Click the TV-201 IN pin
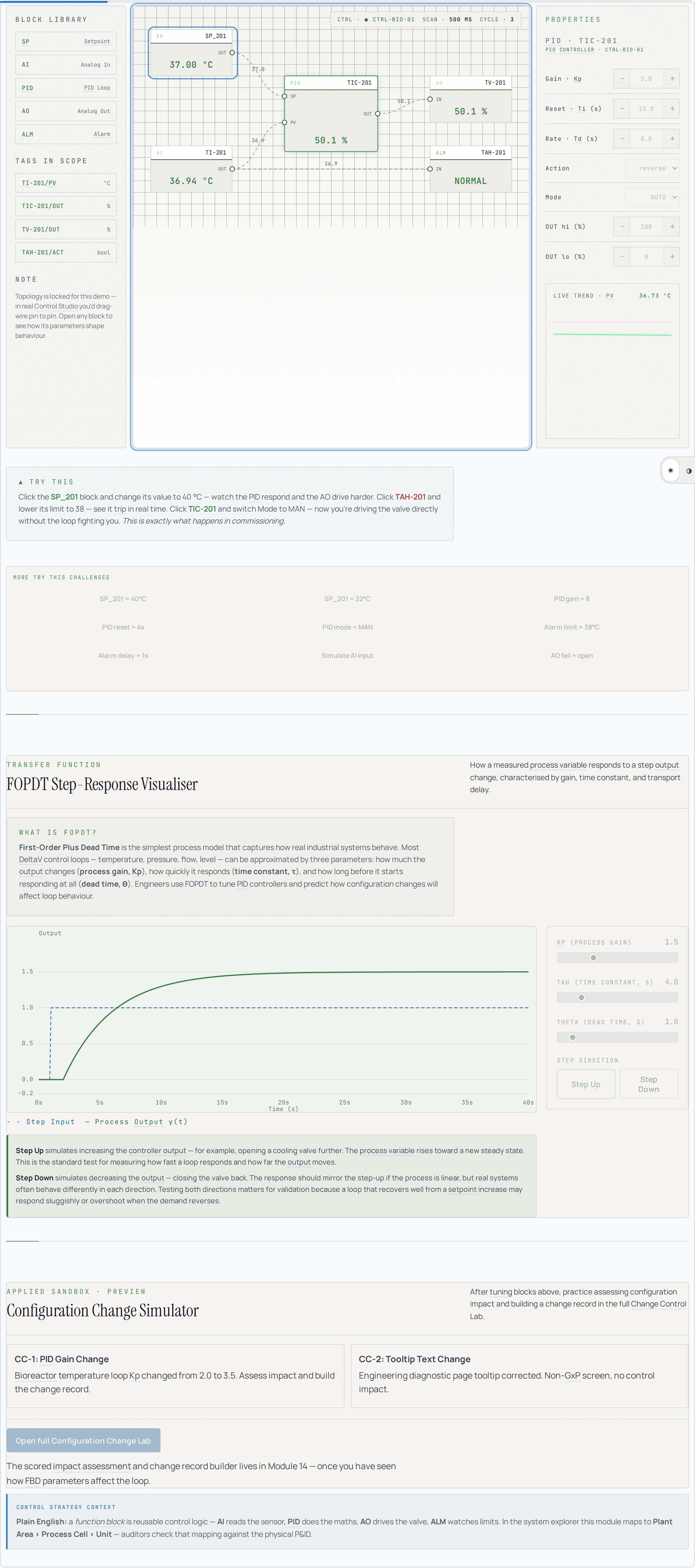 pyautogui.click(x=430, y=99)
